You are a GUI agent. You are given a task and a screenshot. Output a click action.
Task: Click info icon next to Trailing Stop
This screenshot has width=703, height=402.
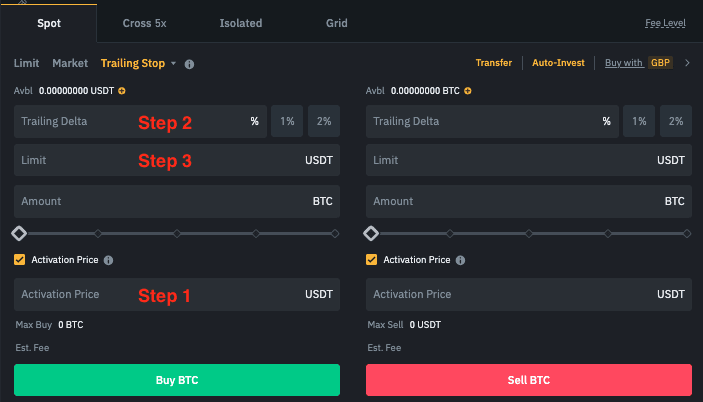click(190, 64)
